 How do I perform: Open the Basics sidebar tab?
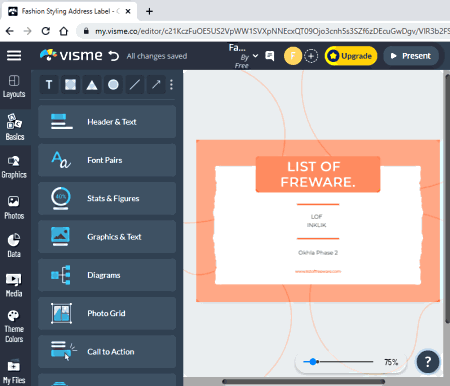click(15, 127)
